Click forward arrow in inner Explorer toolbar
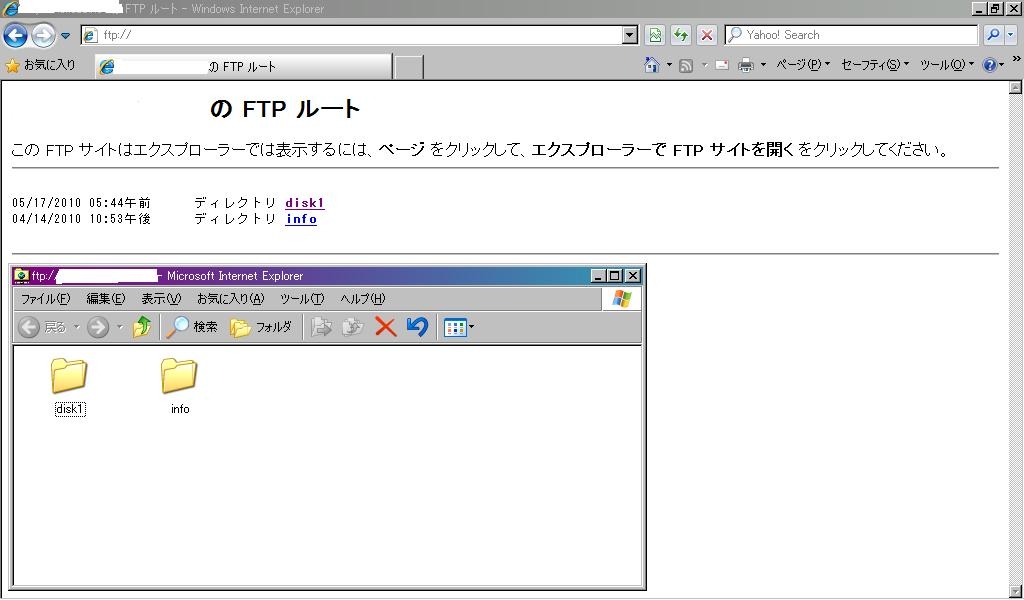The image size is (1024, 600). 98,327
